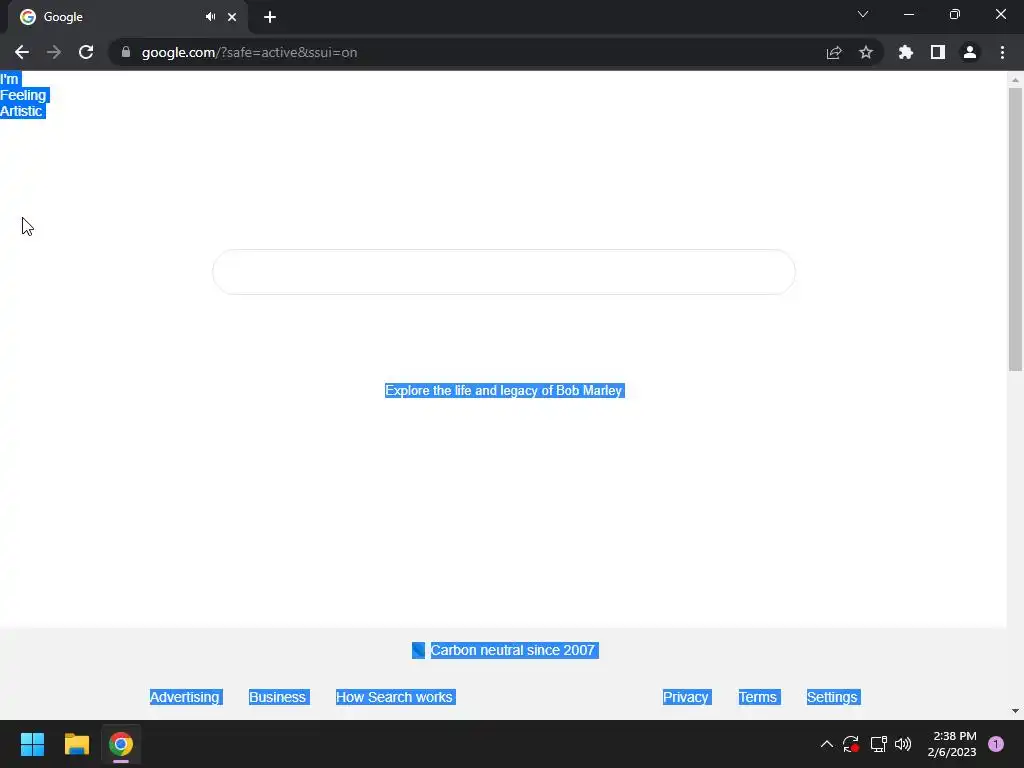This screenshot has width=1024, height=768.
Task: Mute the Google tab audio
Action: pyautogui.click(x=210, y=17)
